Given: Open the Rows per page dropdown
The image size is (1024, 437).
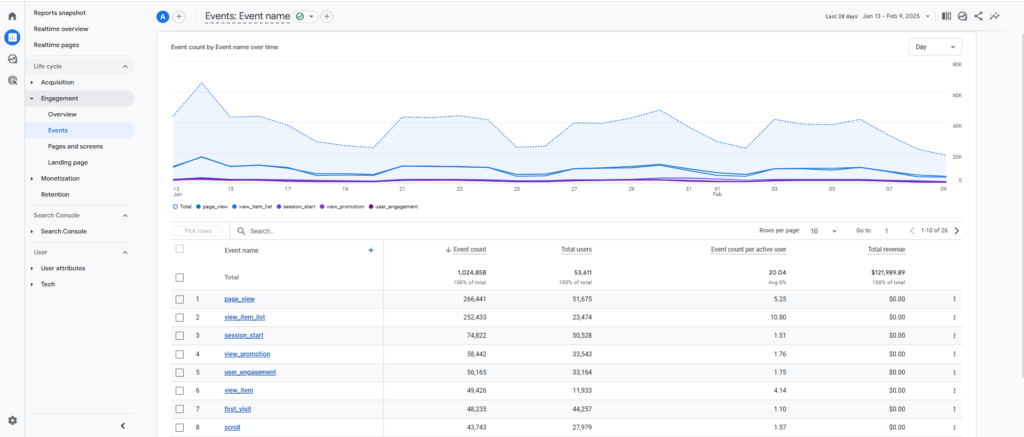Looking at the screenshot, I should tap(823, 230).
